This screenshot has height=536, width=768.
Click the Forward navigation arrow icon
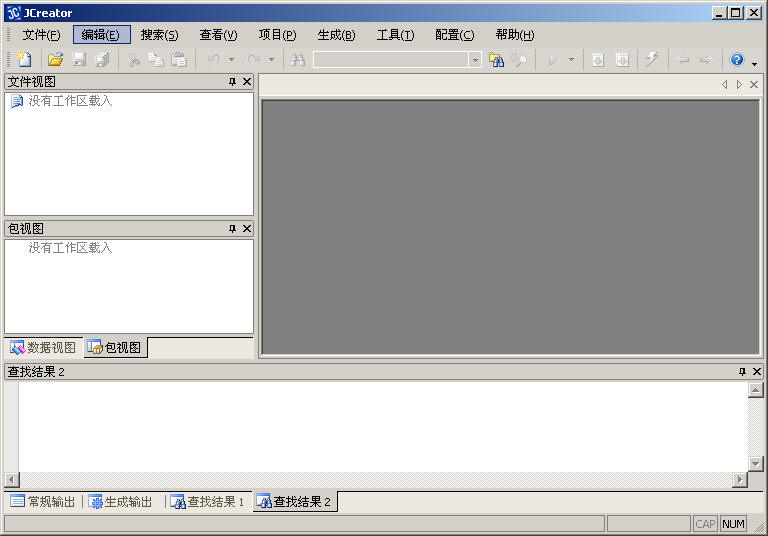pos(706,60)
